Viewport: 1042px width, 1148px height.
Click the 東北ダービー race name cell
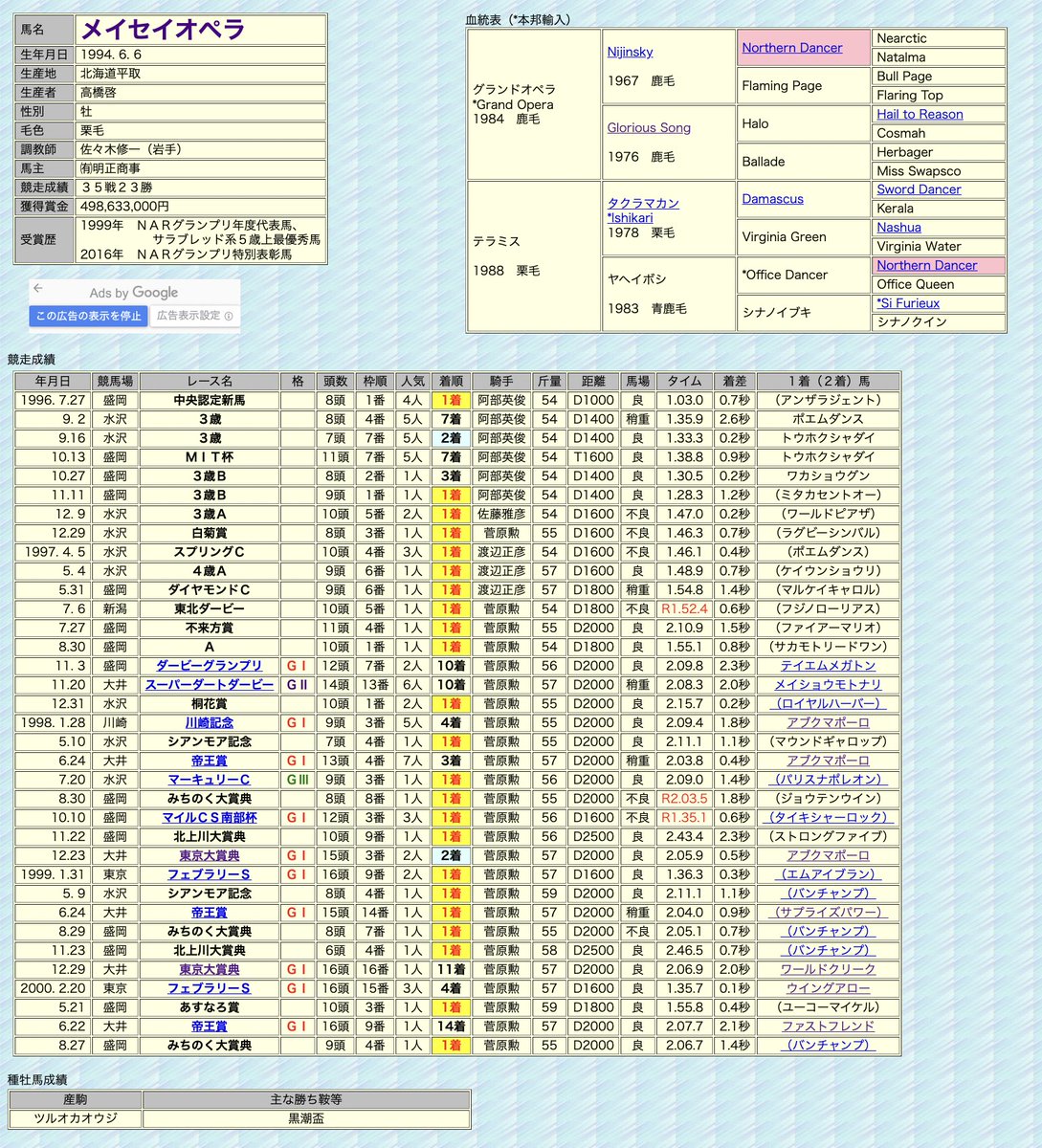pos(209,608)
